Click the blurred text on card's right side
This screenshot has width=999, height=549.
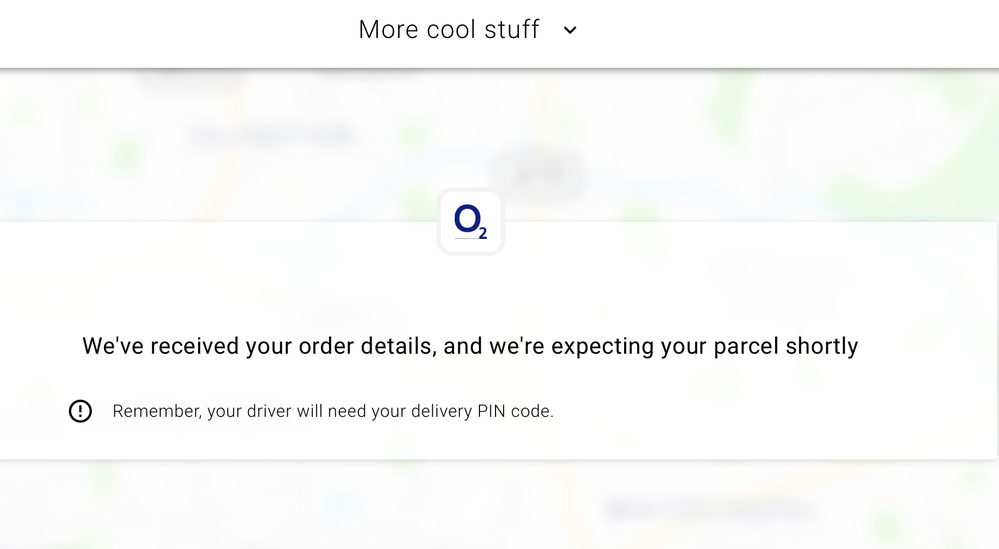coord(780,285)
